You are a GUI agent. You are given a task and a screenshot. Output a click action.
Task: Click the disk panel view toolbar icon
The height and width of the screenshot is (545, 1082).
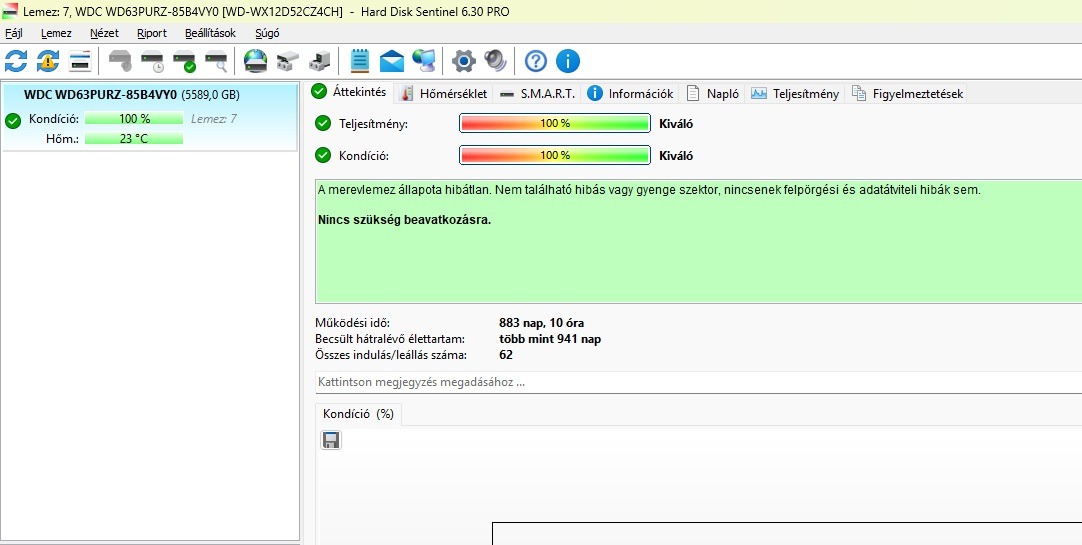tap(80, 61)
